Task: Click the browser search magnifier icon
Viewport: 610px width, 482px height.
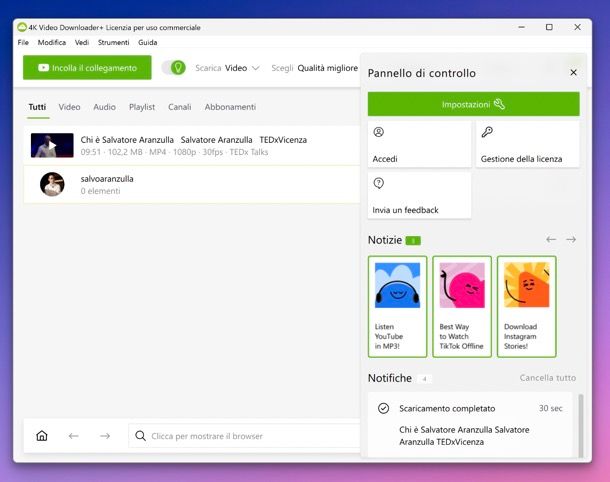Action: (x=140, y=436)
